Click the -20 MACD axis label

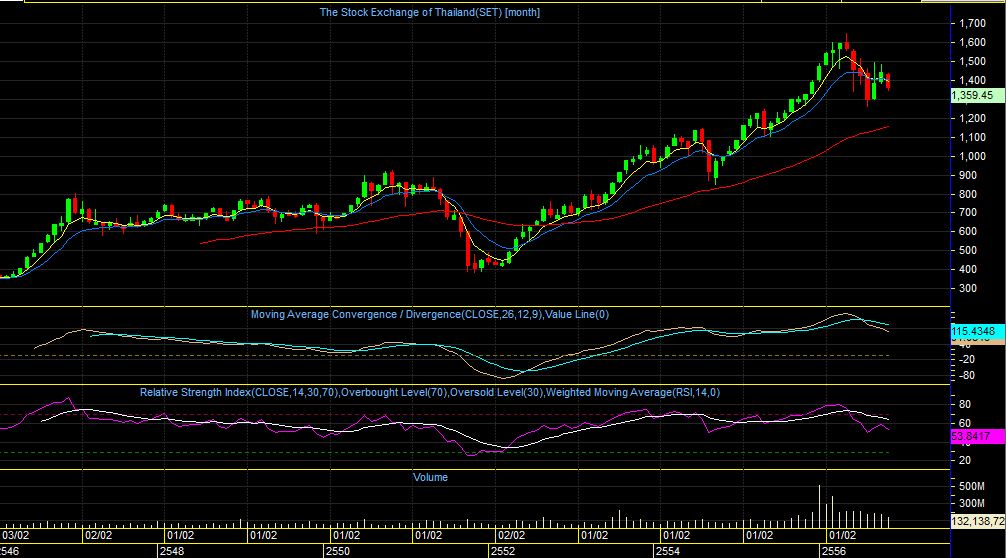point(966,359)
